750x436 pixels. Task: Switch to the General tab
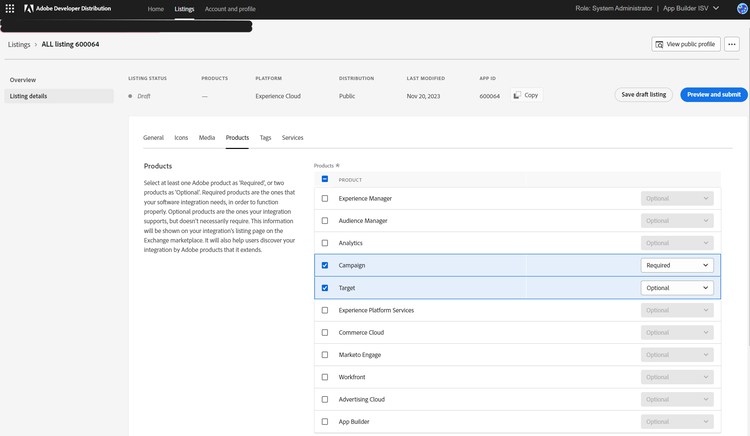point(153,138)
